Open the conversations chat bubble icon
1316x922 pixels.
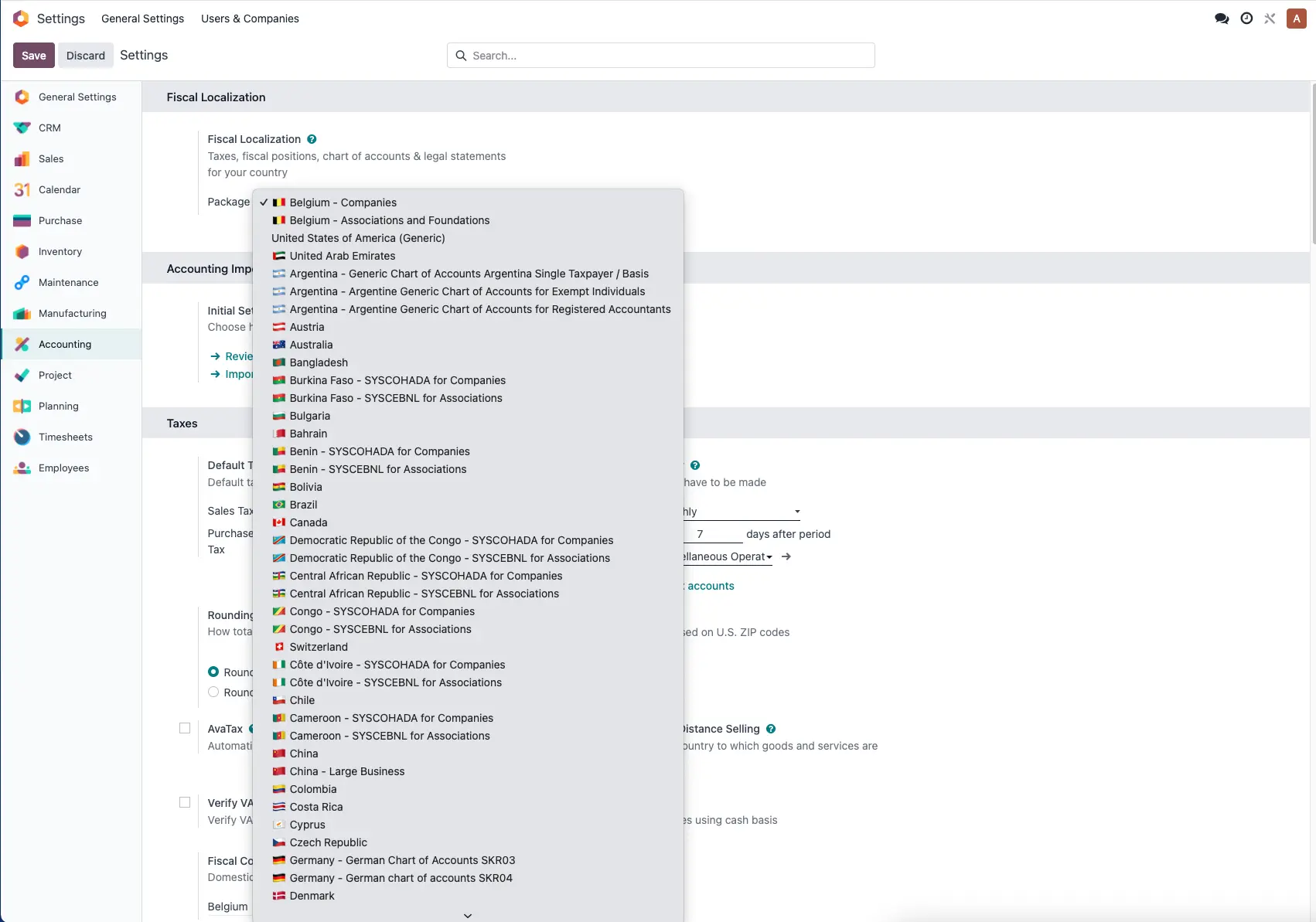(1222, 19)
